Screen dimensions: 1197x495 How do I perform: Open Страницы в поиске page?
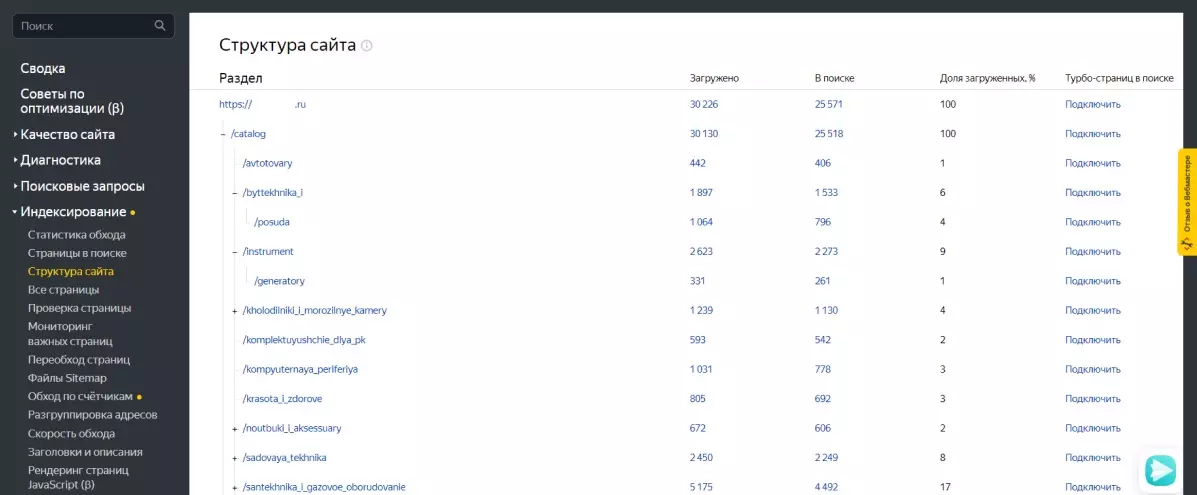click(77, 253)
